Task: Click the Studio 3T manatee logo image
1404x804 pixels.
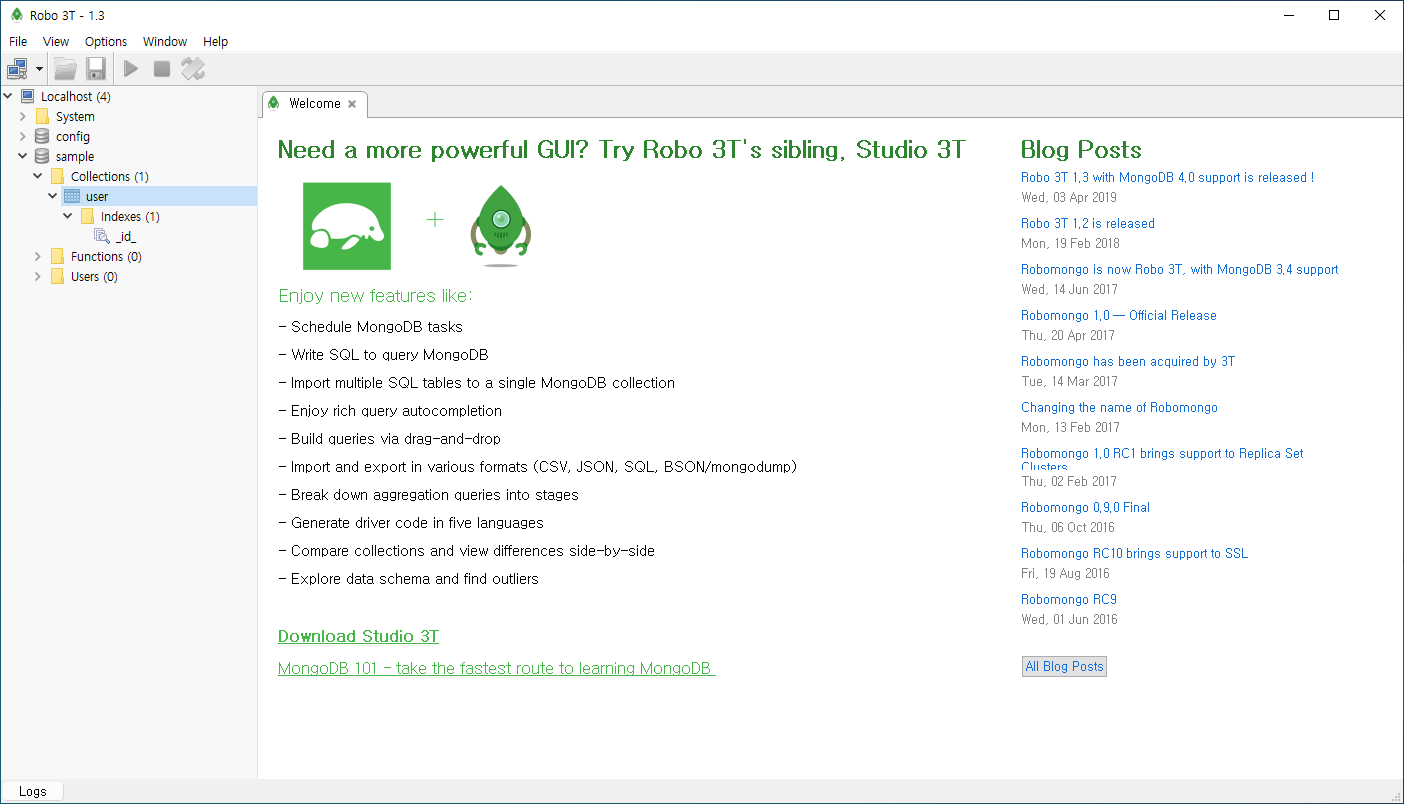Action: (x=347, y=226)
